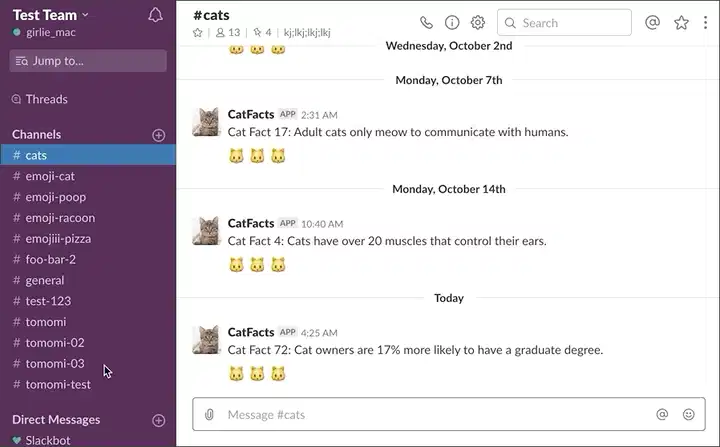Open mentions and reactions @ icon
This screenshot has height=447, width=720.
[x=653, y=22]
